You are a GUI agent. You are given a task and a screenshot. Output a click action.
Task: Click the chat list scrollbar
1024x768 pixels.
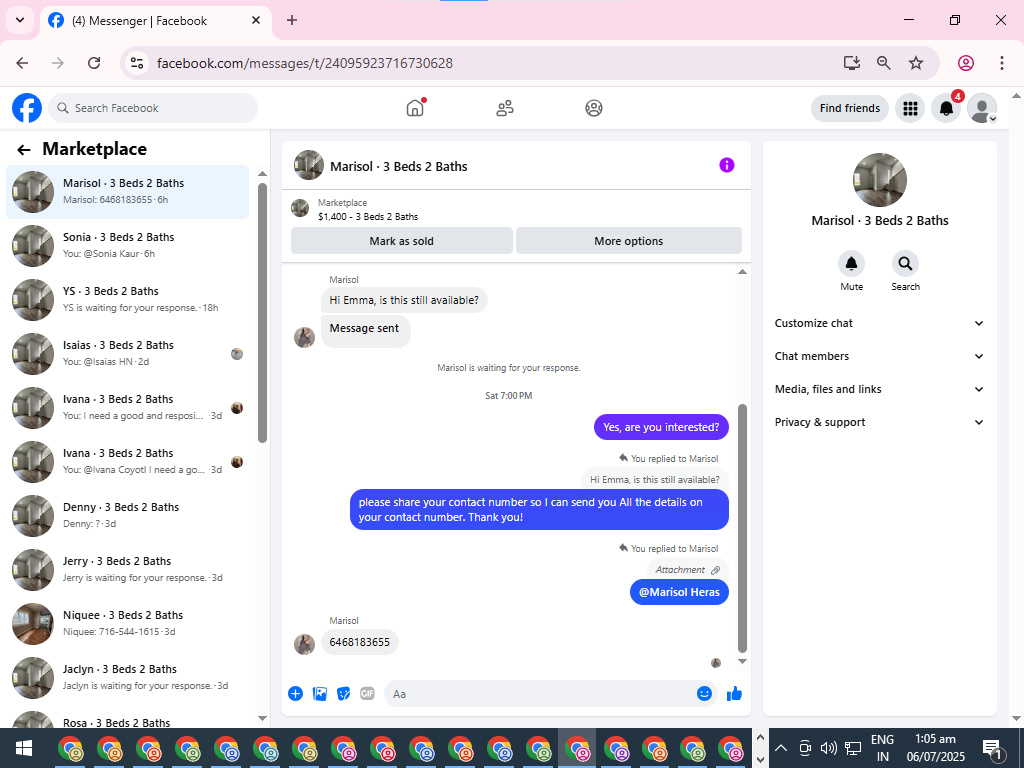[x=262, y=313]
